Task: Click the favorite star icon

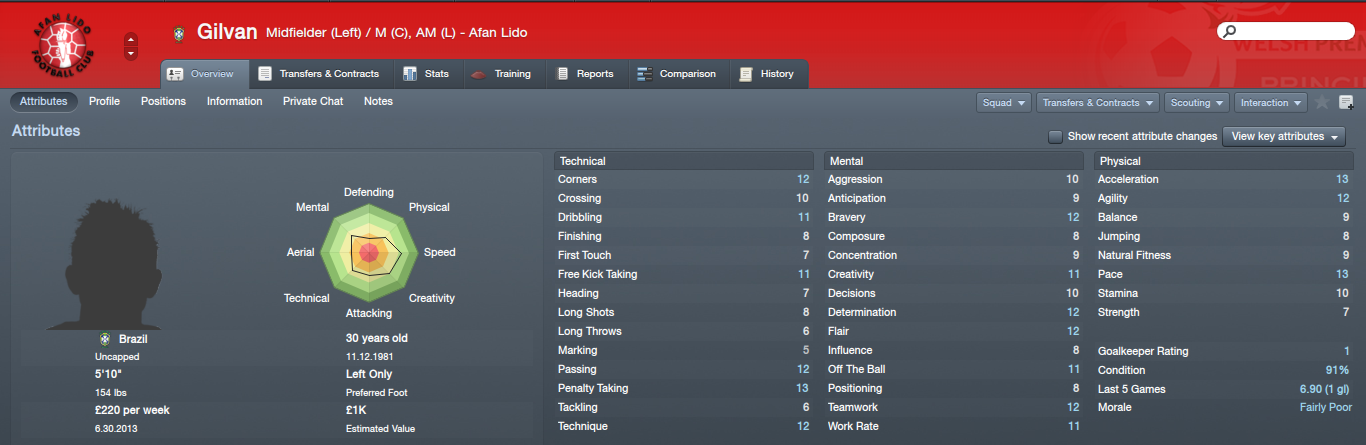Action: (x=1322, y=102)
